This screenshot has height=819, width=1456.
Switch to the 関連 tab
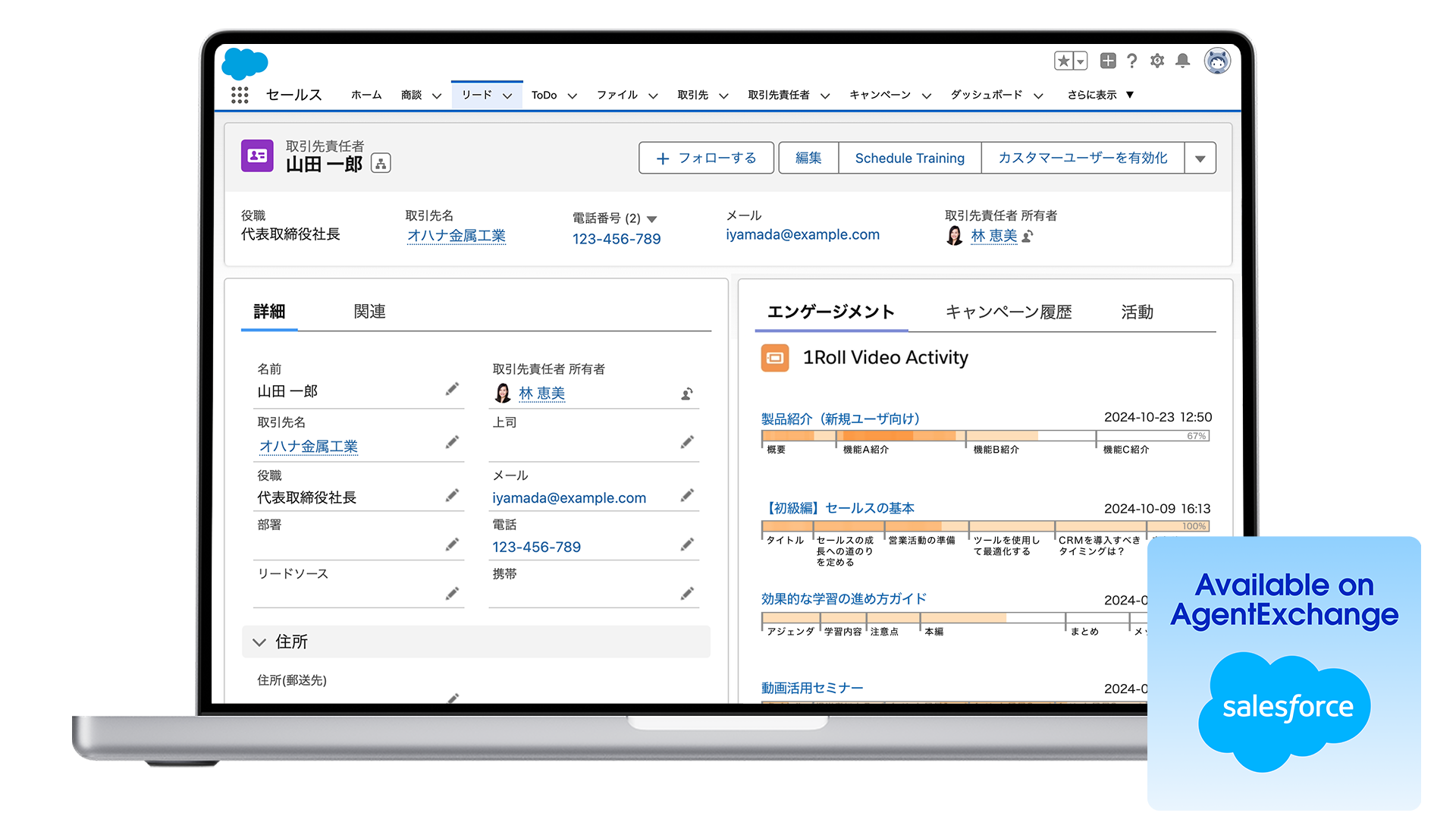coord(369,312)
